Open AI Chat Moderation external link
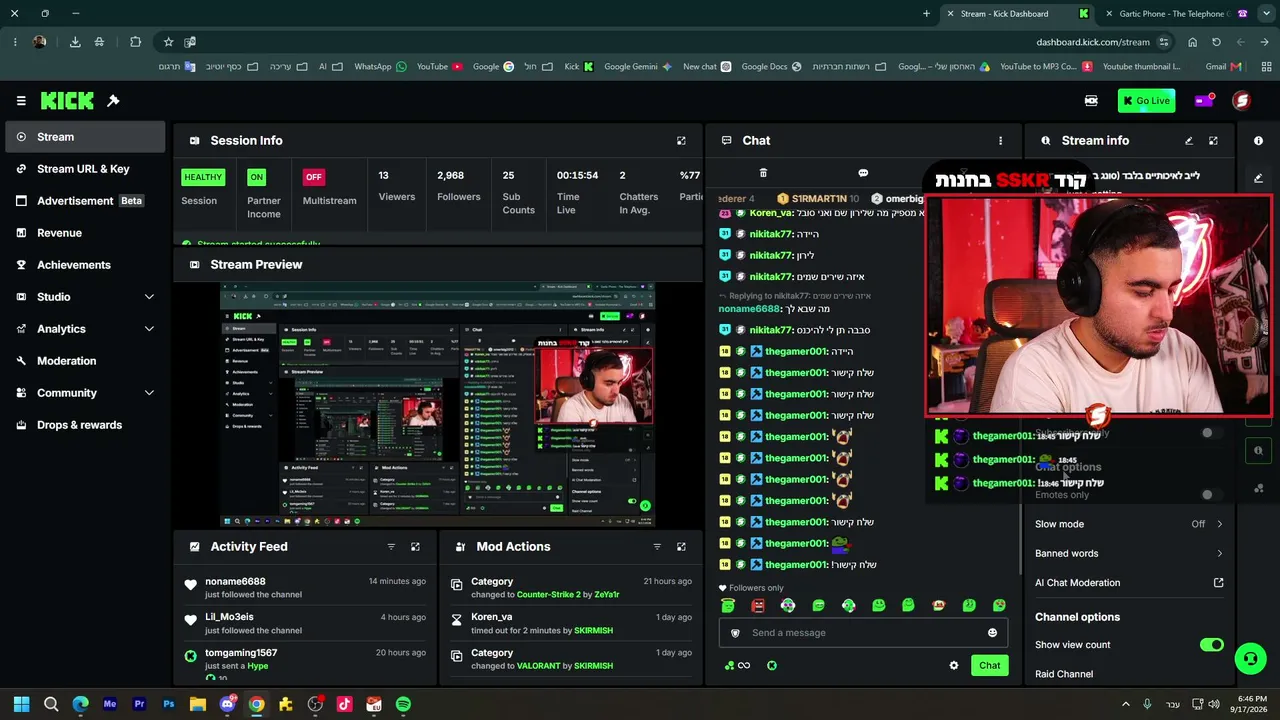Screen dimensions: 1280x720 pos(1218,583)
